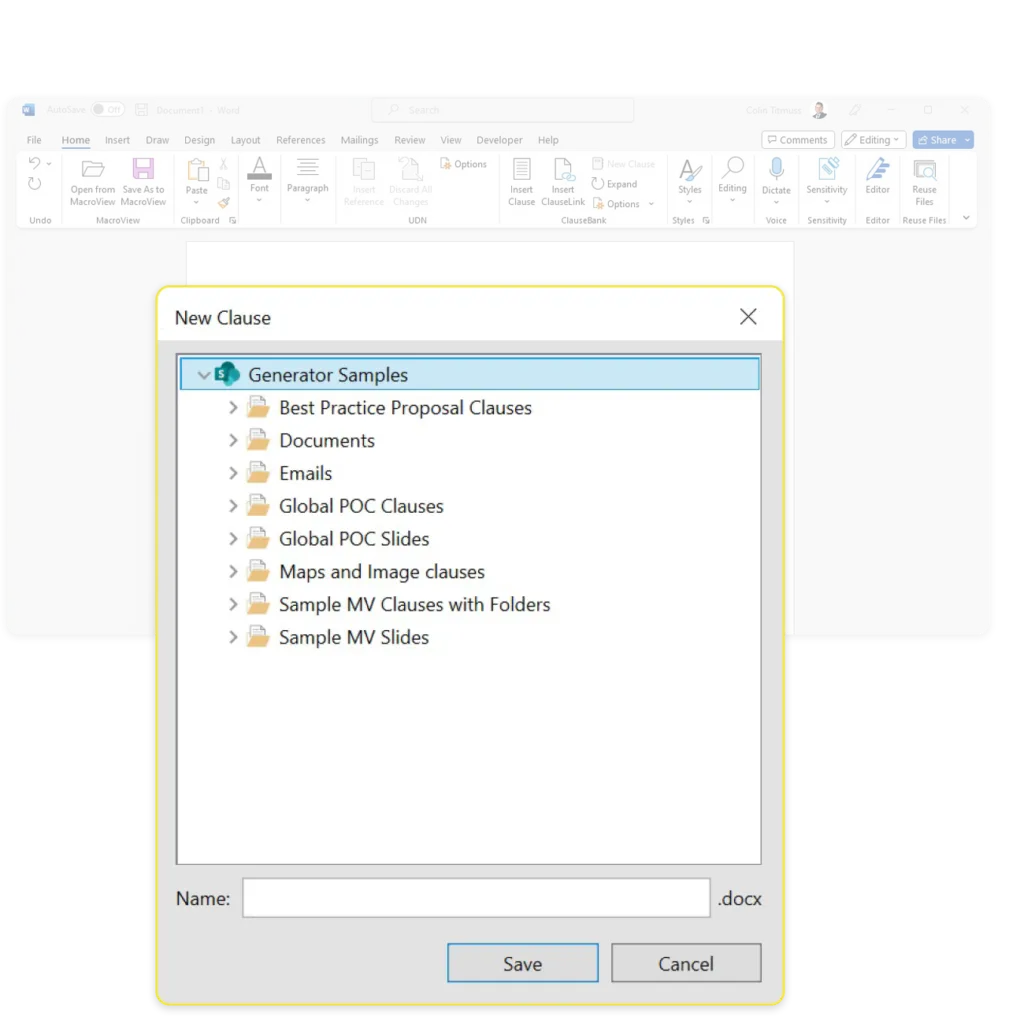Click Save As to MacroView icon

pos(143,169)
